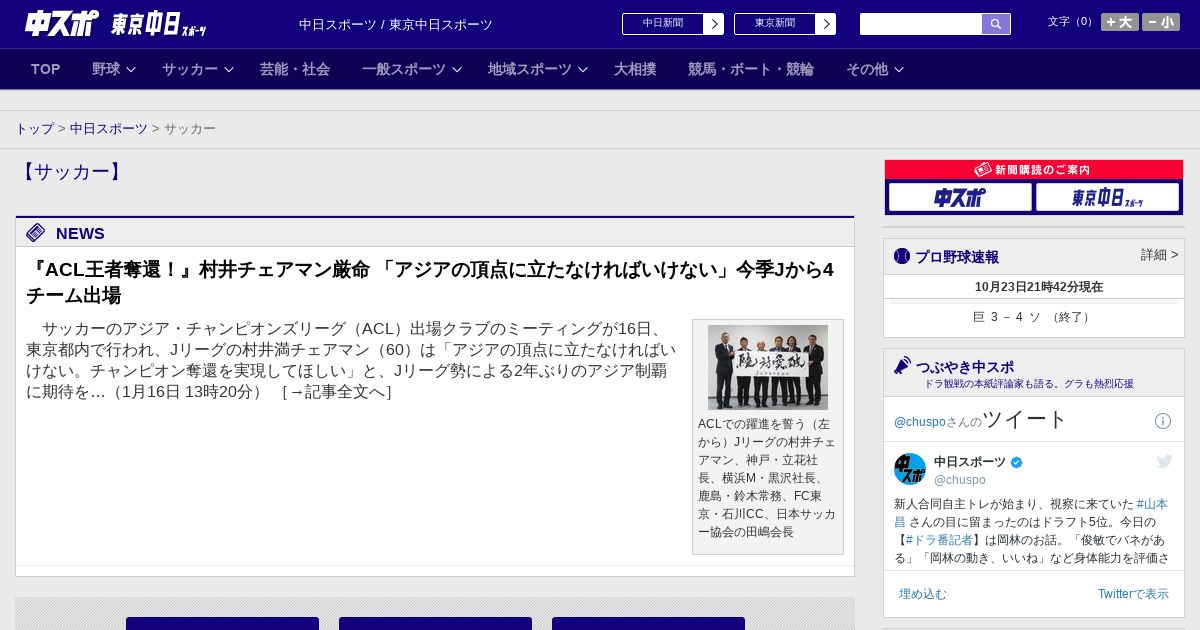Viewport: 1200px width, 630px height.
Task: Click 埋め込む embed link
Action: pyautogui.click(x=922, y=594)
